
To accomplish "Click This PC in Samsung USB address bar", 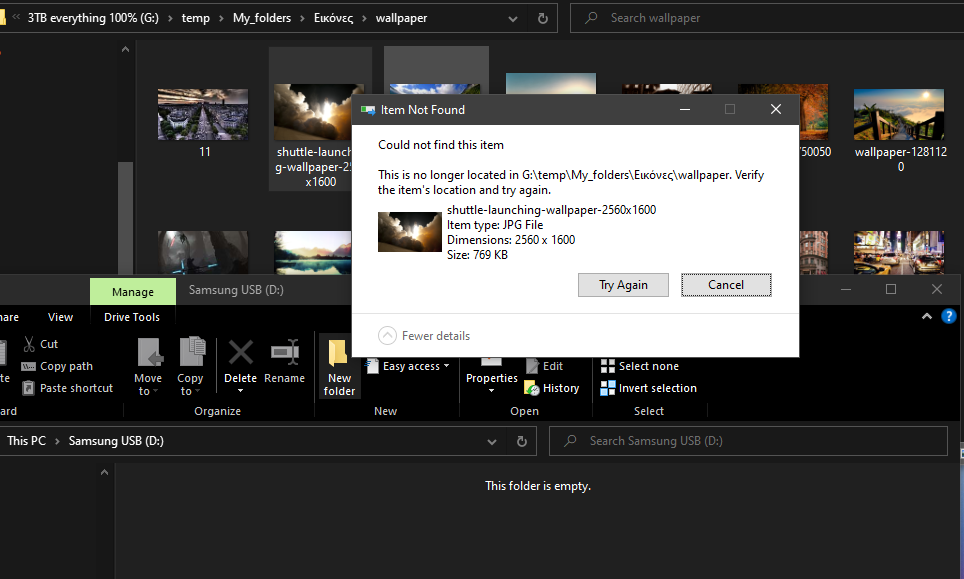I will (x=26, y=441).
